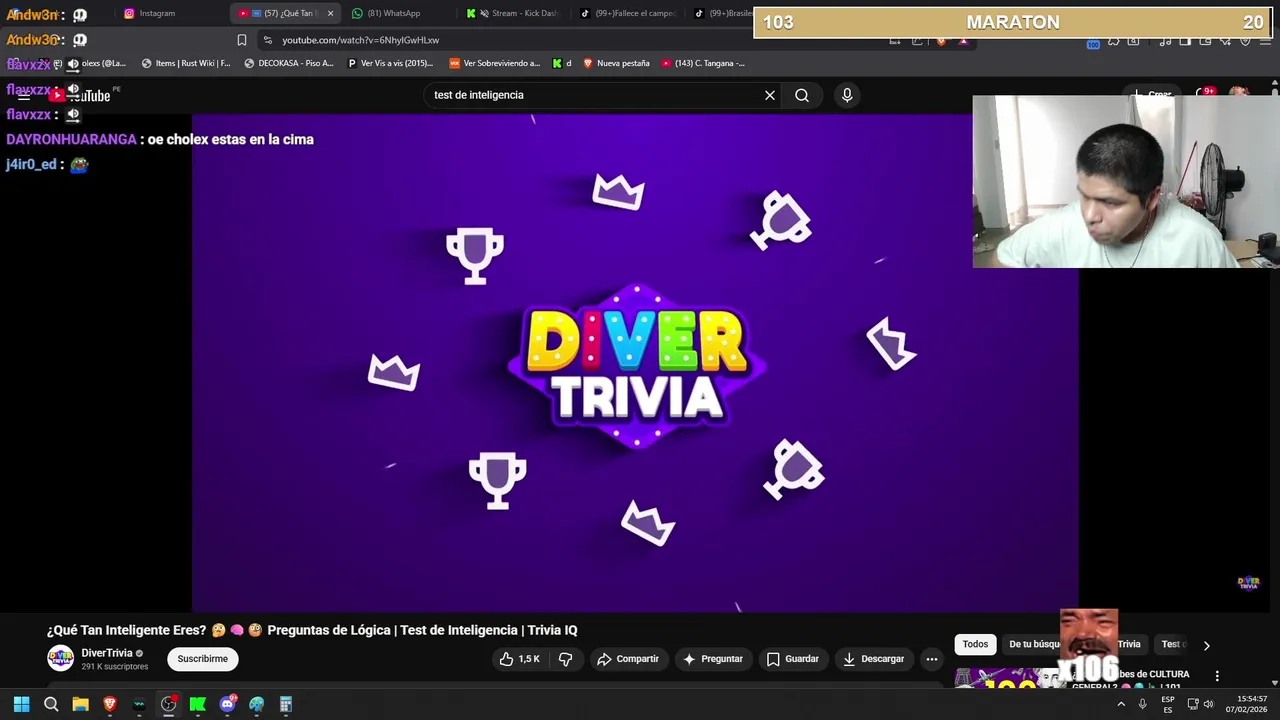Like the video with thumbs-up 1,5 K
Screen dimensions: 1280x720
tap(520, 659)
